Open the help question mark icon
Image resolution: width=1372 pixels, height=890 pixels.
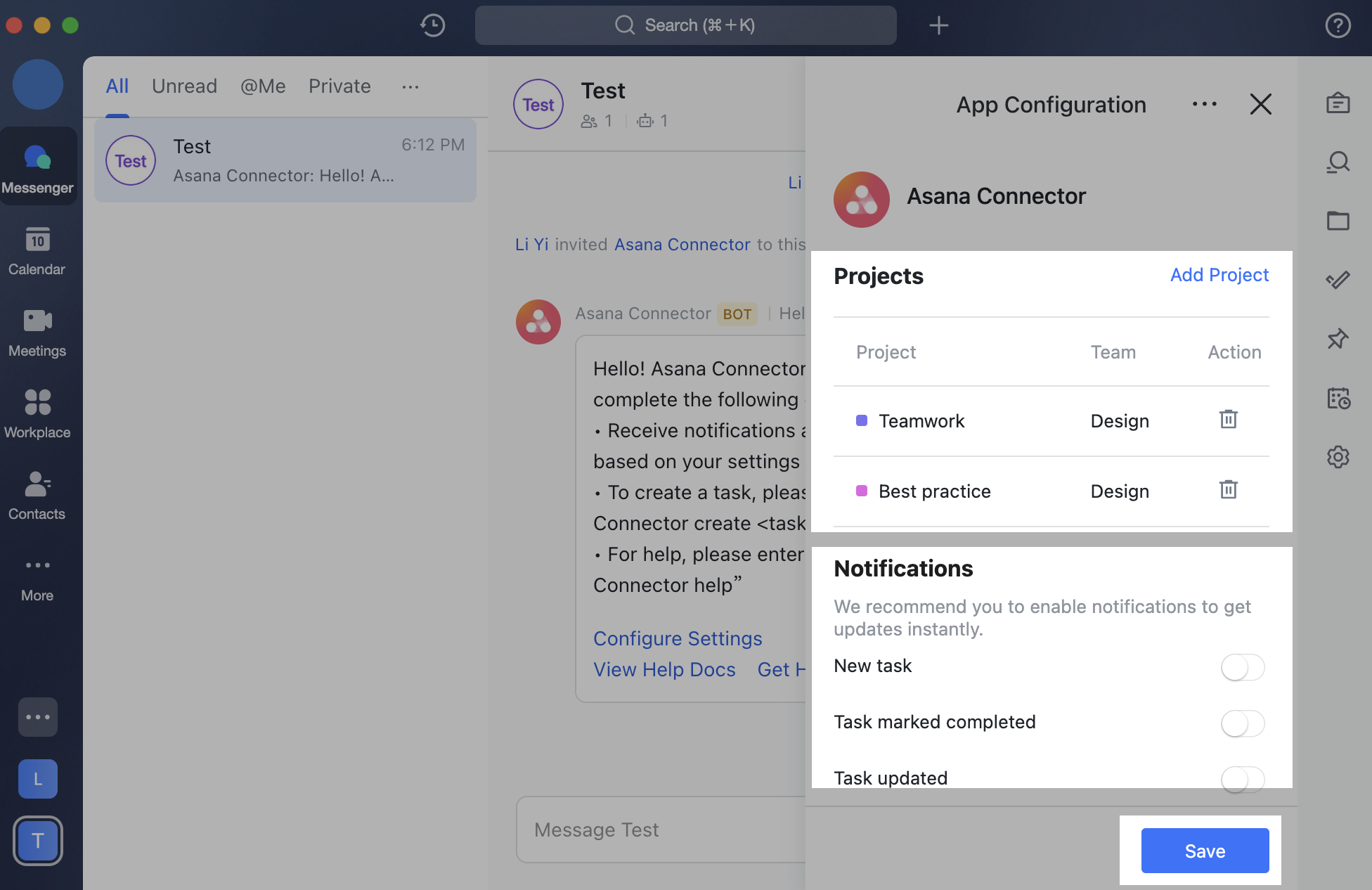(x=1338, y=25)
